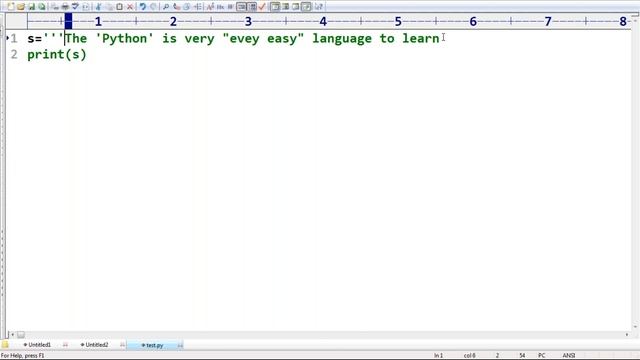This screenshot has height=360, width=640.
Task: Click the word 'language' in line 1
Action: coord(342,38)
